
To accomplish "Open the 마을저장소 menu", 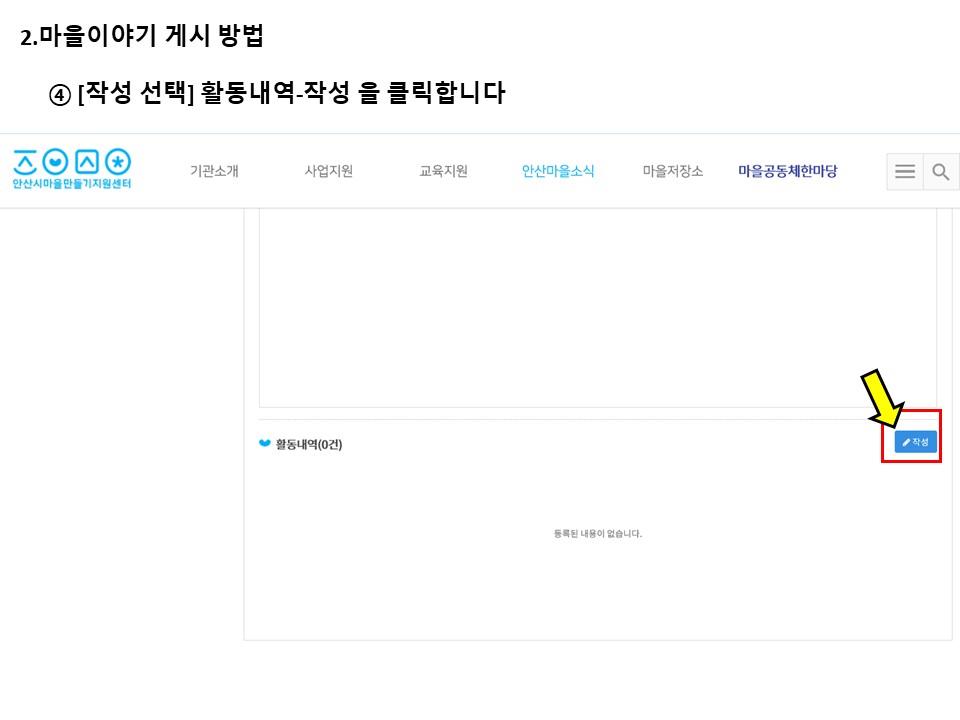I will click(x=672, y=171).
